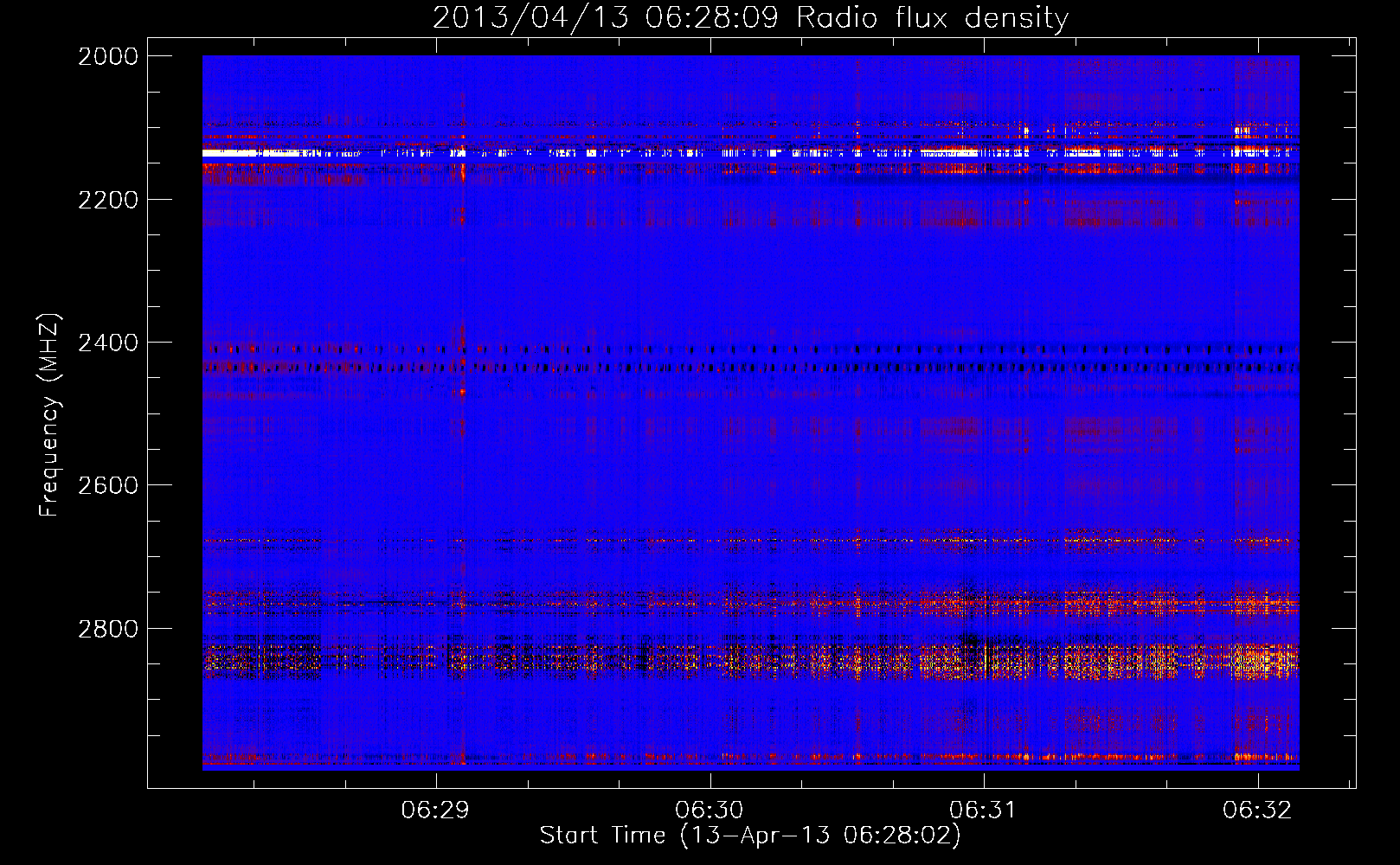Click the 06:30 time axis label
1400x865 pixels.
pyautogui.click(x=710, y=810)
